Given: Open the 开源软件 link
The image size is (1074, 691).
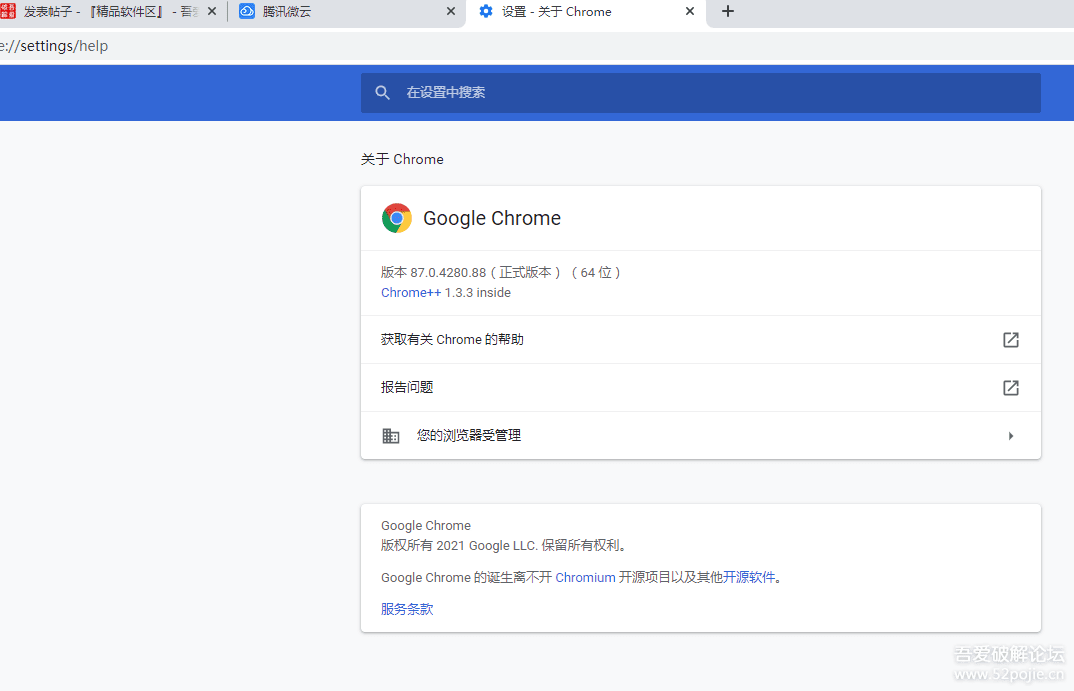Looking at the screenshot, I should click(x=749, y=577).
